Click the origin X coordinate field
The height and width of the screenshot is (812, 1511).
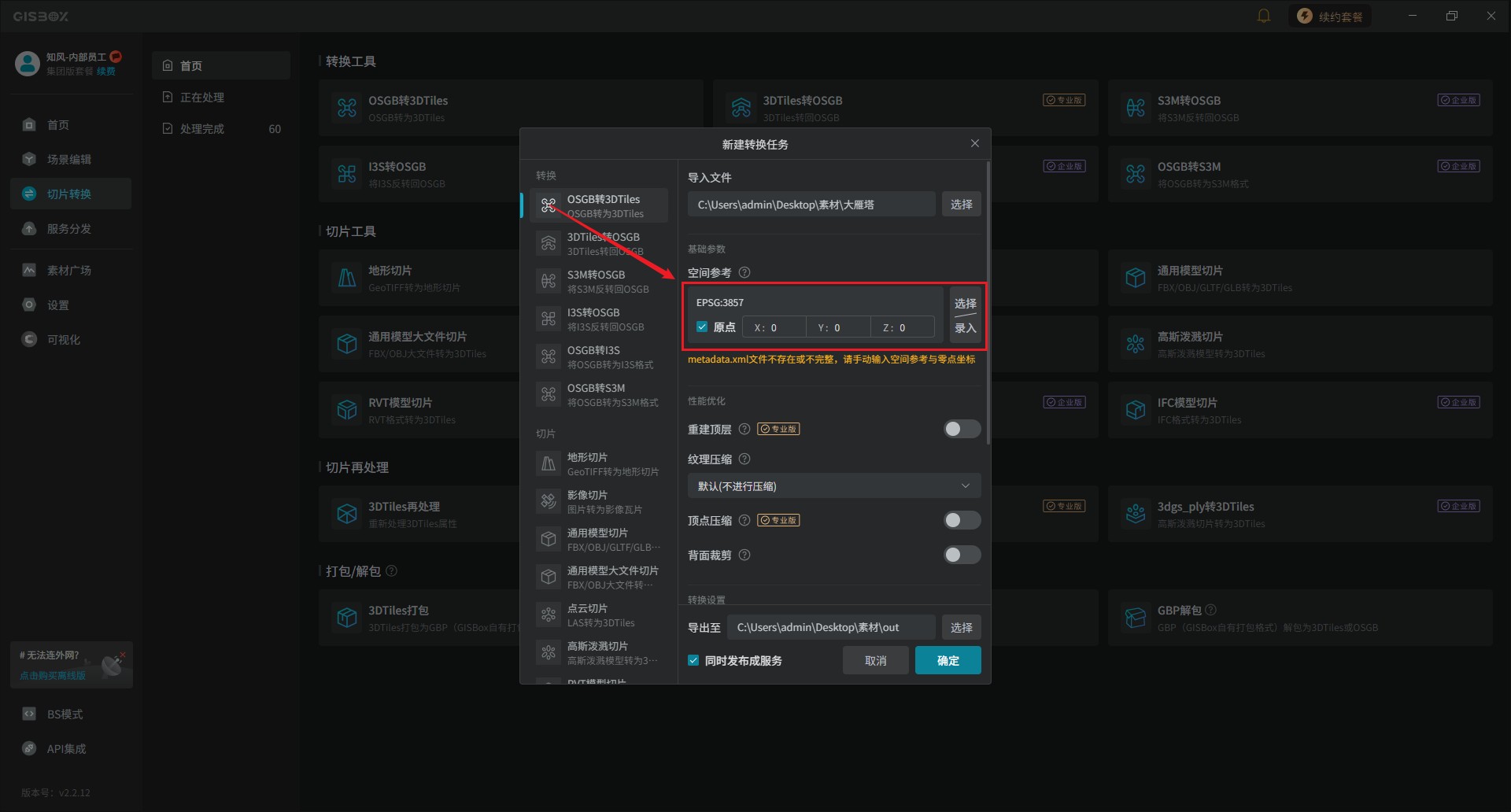point(774,328)
